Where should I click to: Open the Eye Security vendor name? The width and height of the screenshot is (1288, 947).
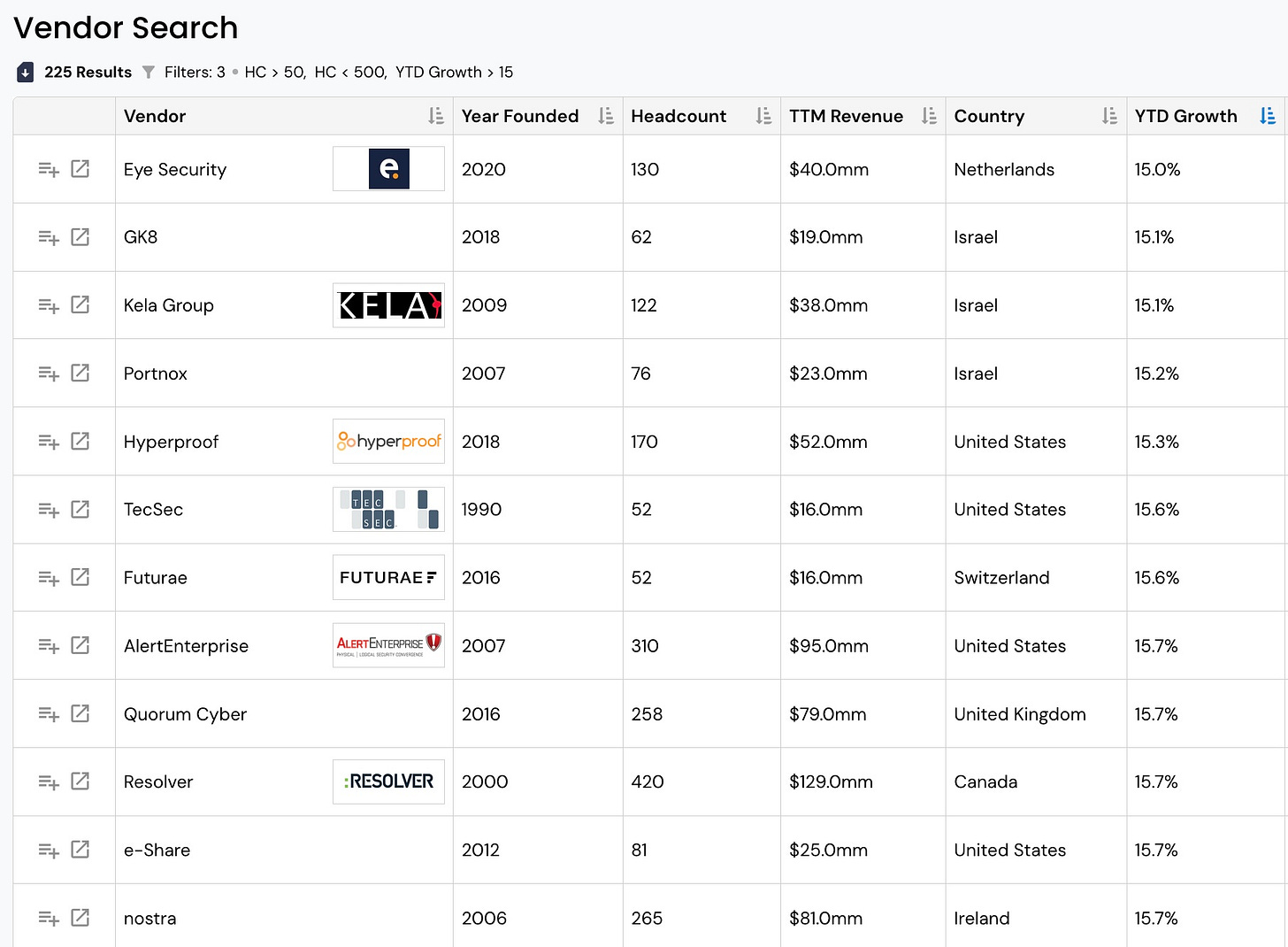pos(175,169)
